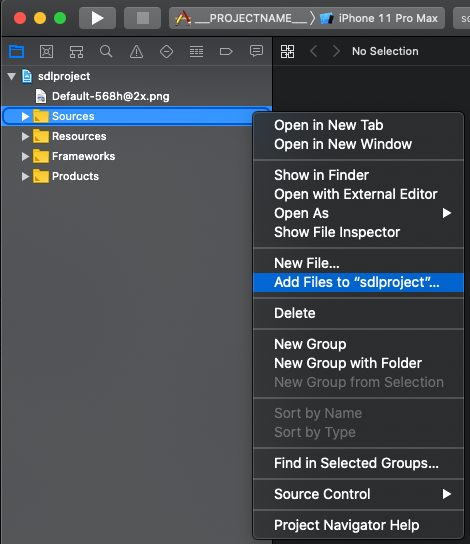
Task: Open the Issue navigator warning icon
Action: [x=136, y=52]
